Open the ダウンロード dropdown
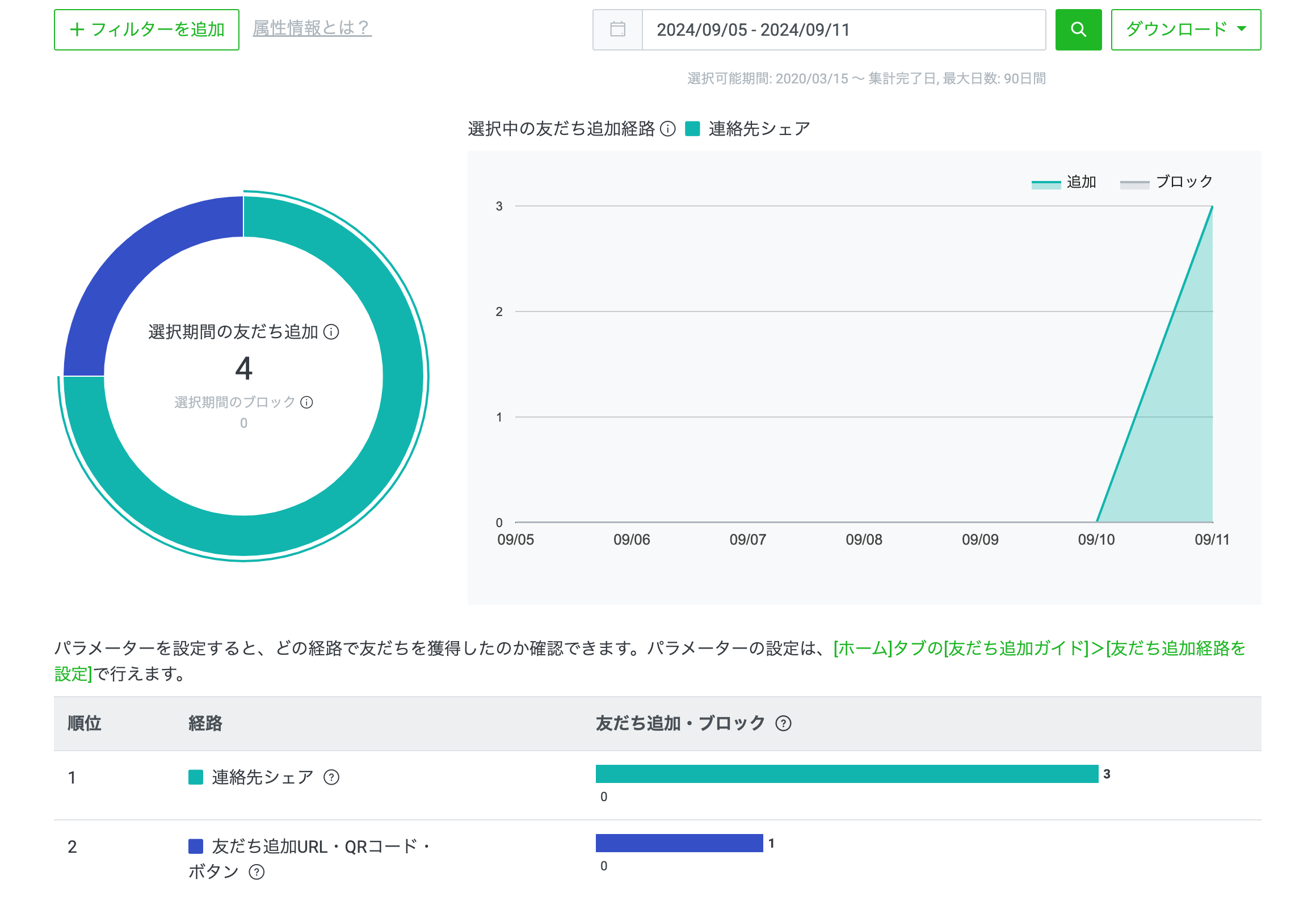Viewport: 1316px width, 918px height. pos(1175,30)
